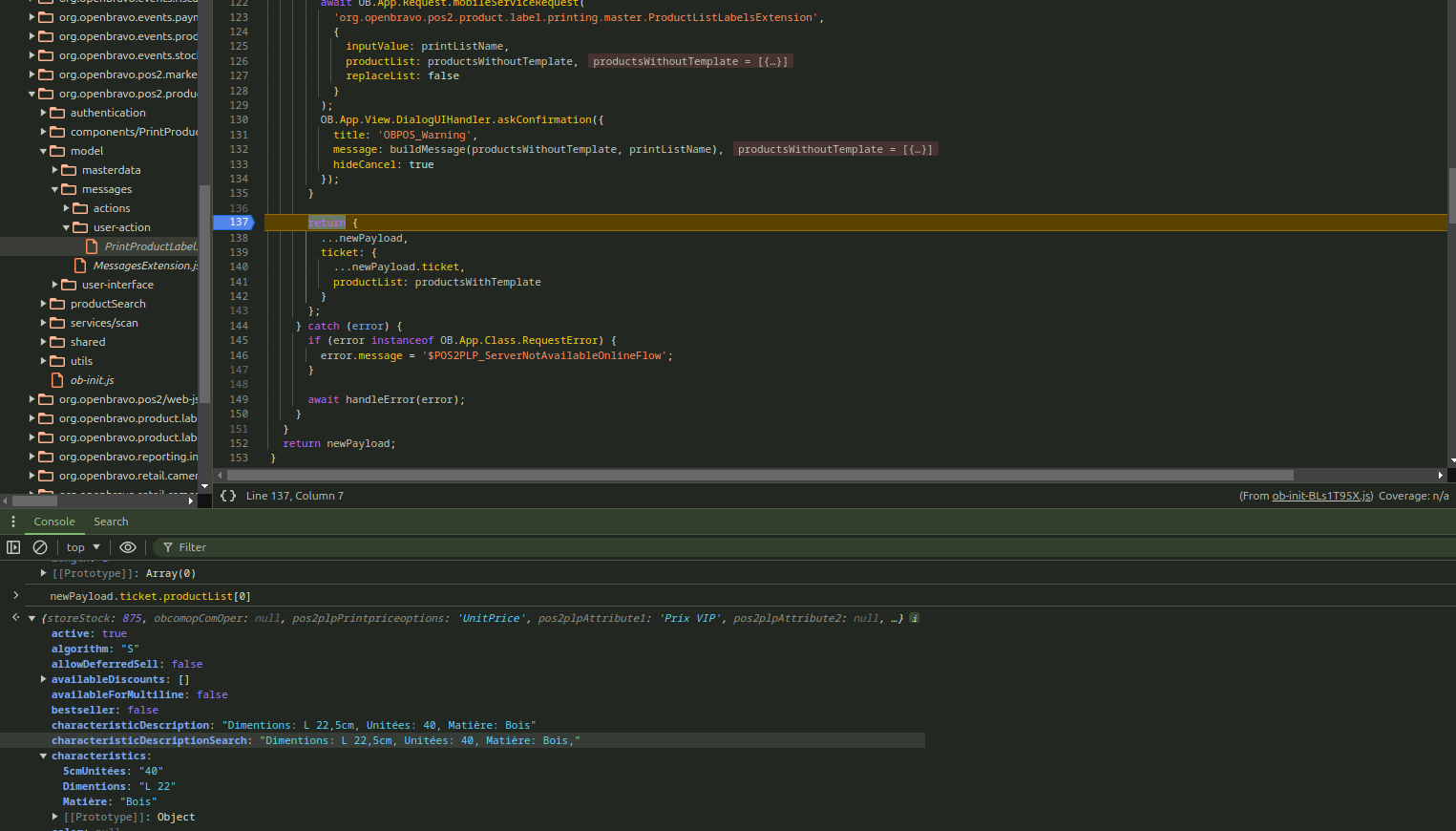
Task: Toggle live expression eye icon
Action: tap(127, 547)
